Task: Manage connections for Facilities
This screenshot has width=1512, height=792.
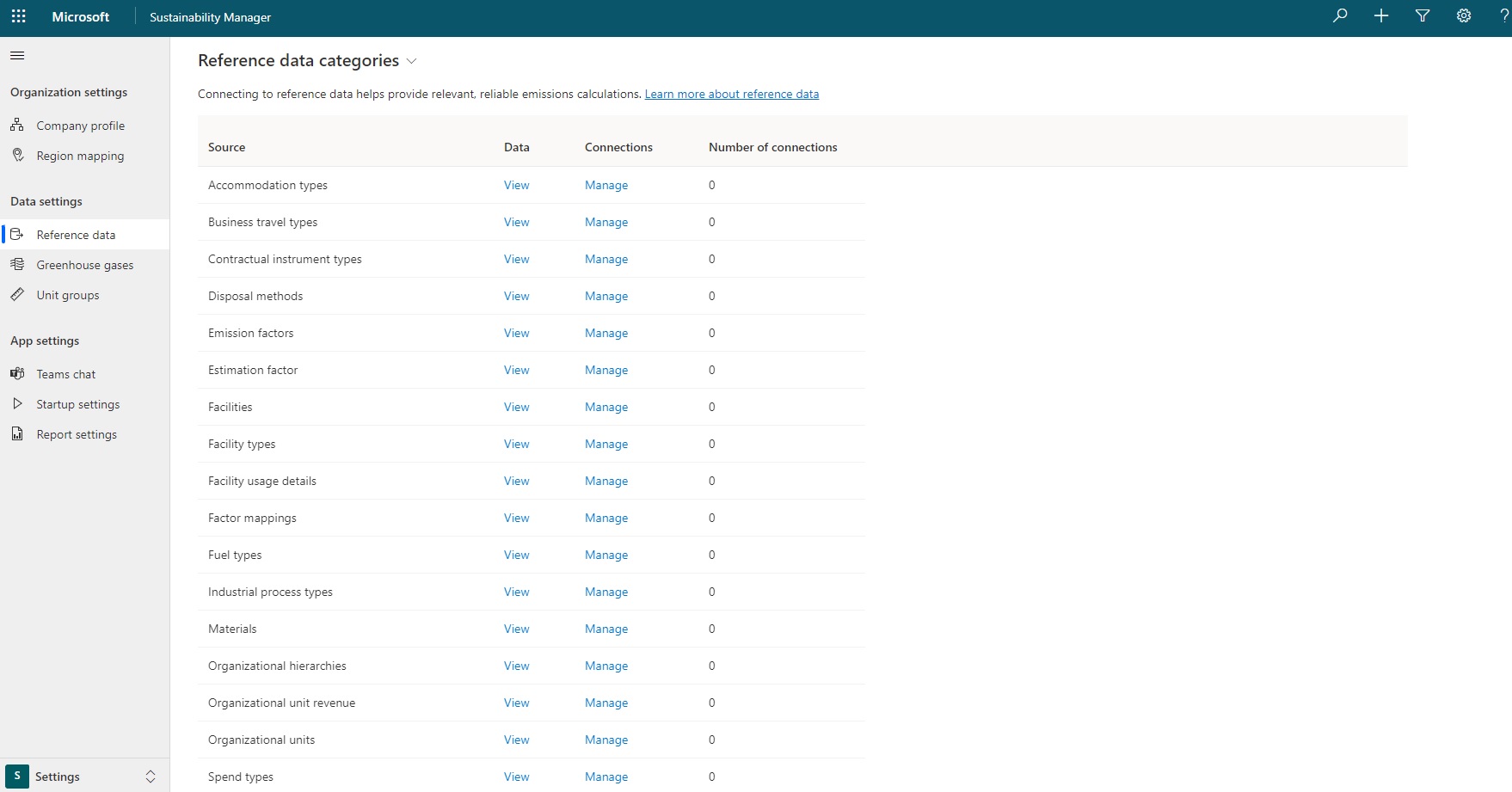Action: tap(606, 407)
